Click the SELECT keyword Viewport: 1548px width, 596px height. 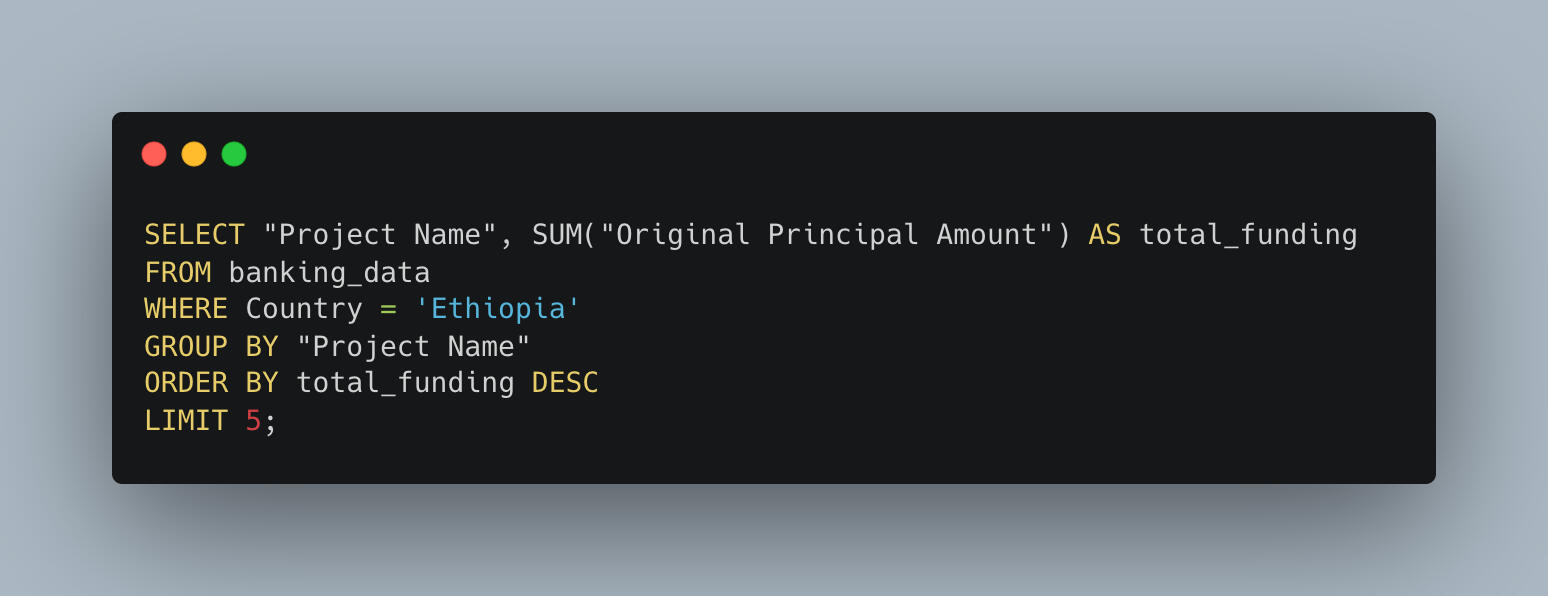point(194,235)
